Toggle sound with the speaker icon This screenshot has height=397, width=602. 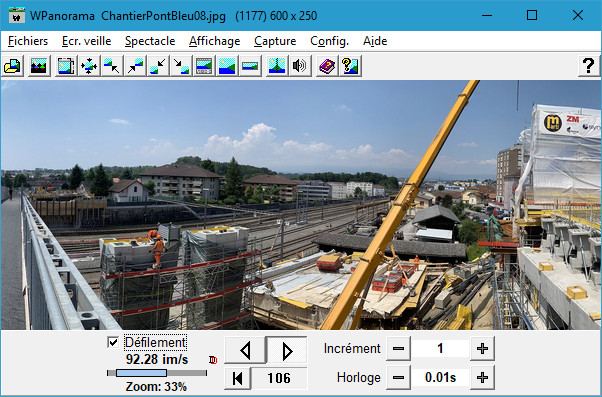(x=300, y=66)
